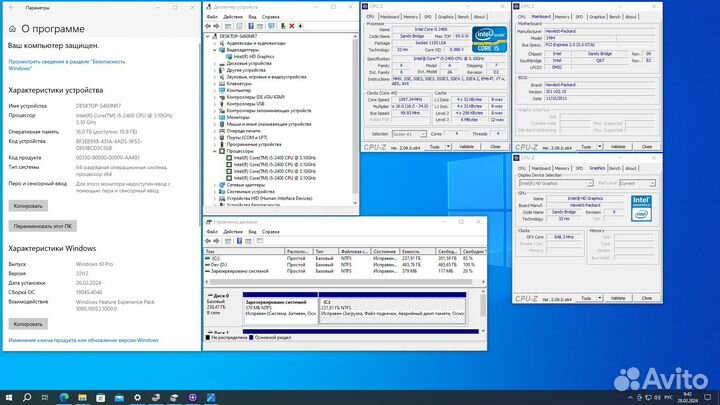
Task: Switch to Memory tab in the CPU-Z CPU window
Action: coord(411,17)
